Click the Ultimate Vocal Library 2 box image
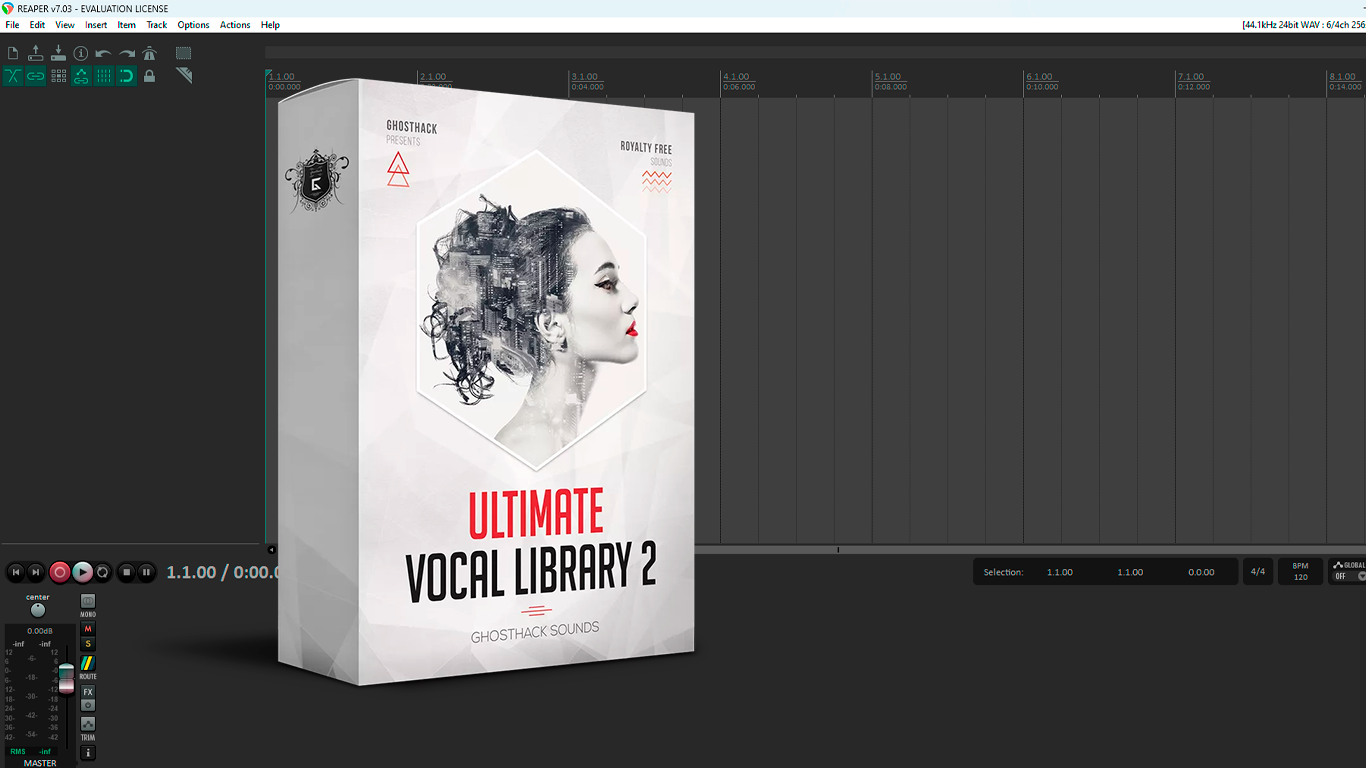The height and width of the screenshot is (768, 1366). click(x=486, y=383)
